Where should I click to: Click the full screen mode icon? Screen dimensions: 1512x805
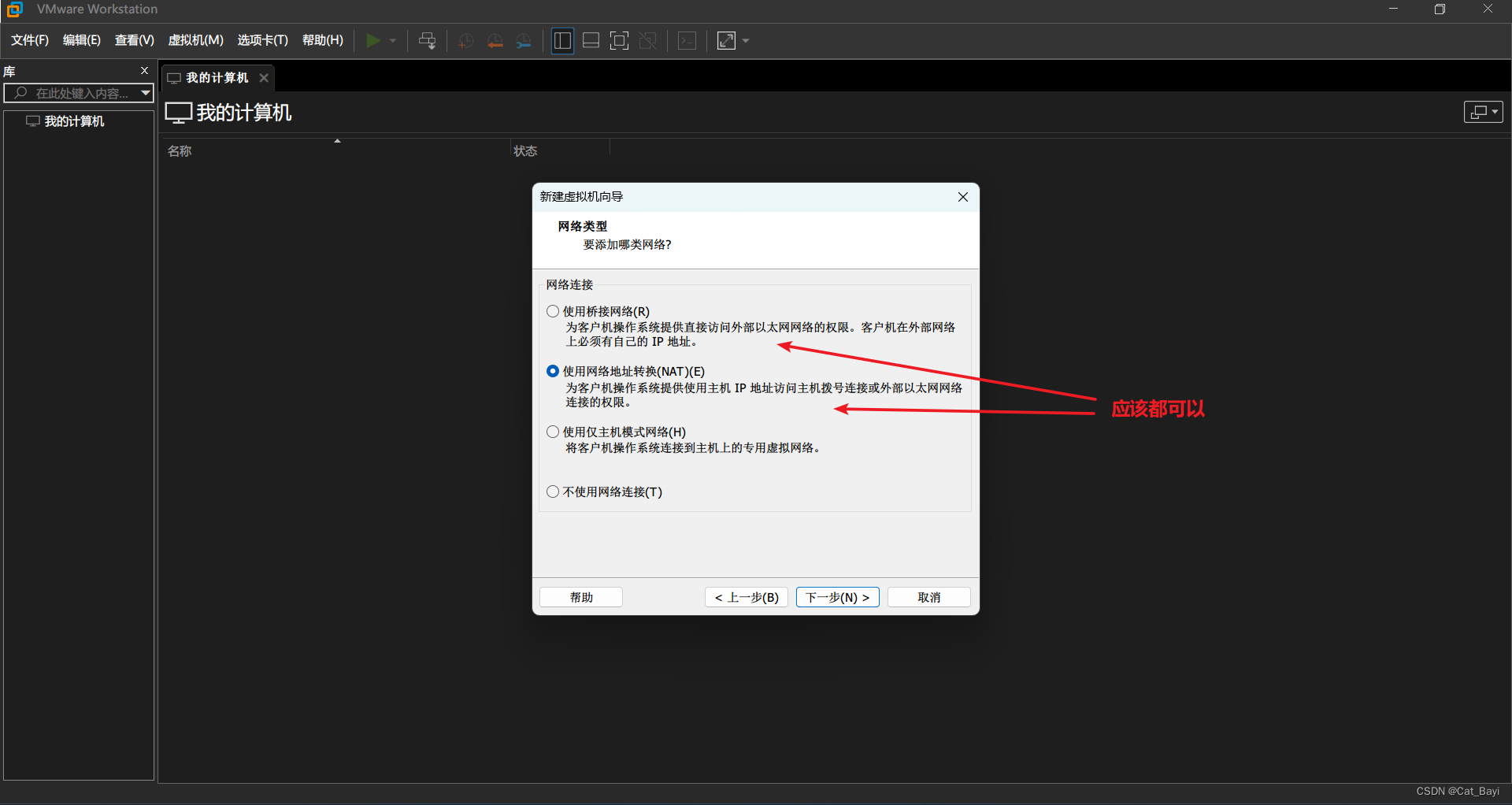pos(620,41)
